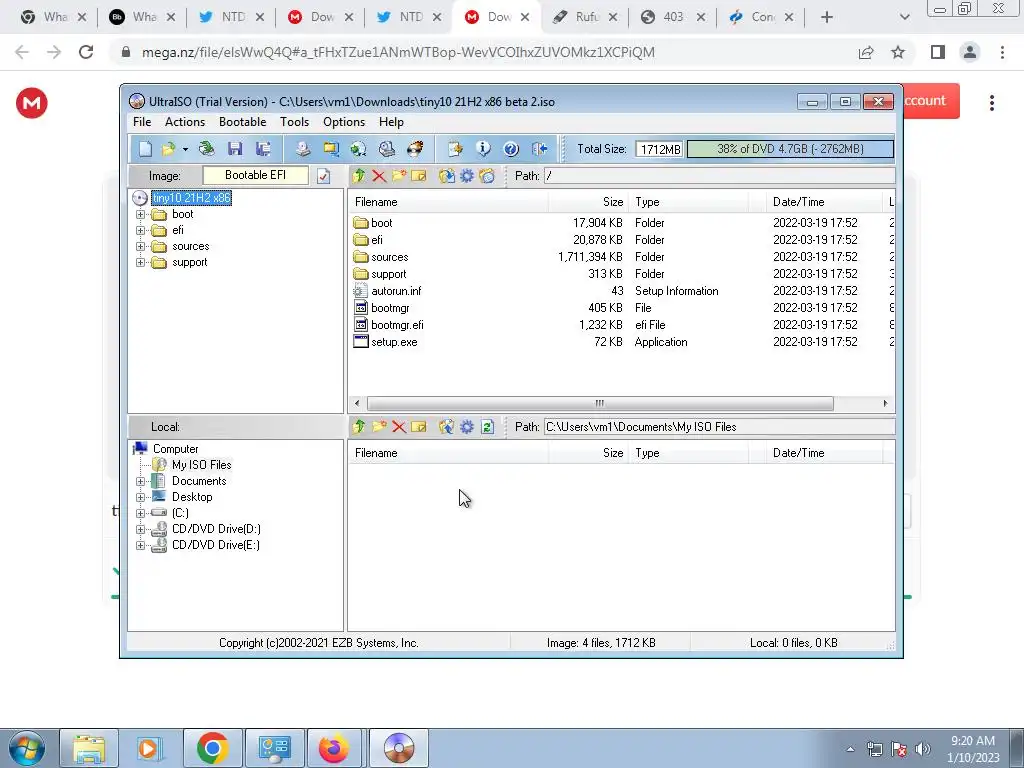Open the Help menu
1024x768 pixels.
pos(391,122)
